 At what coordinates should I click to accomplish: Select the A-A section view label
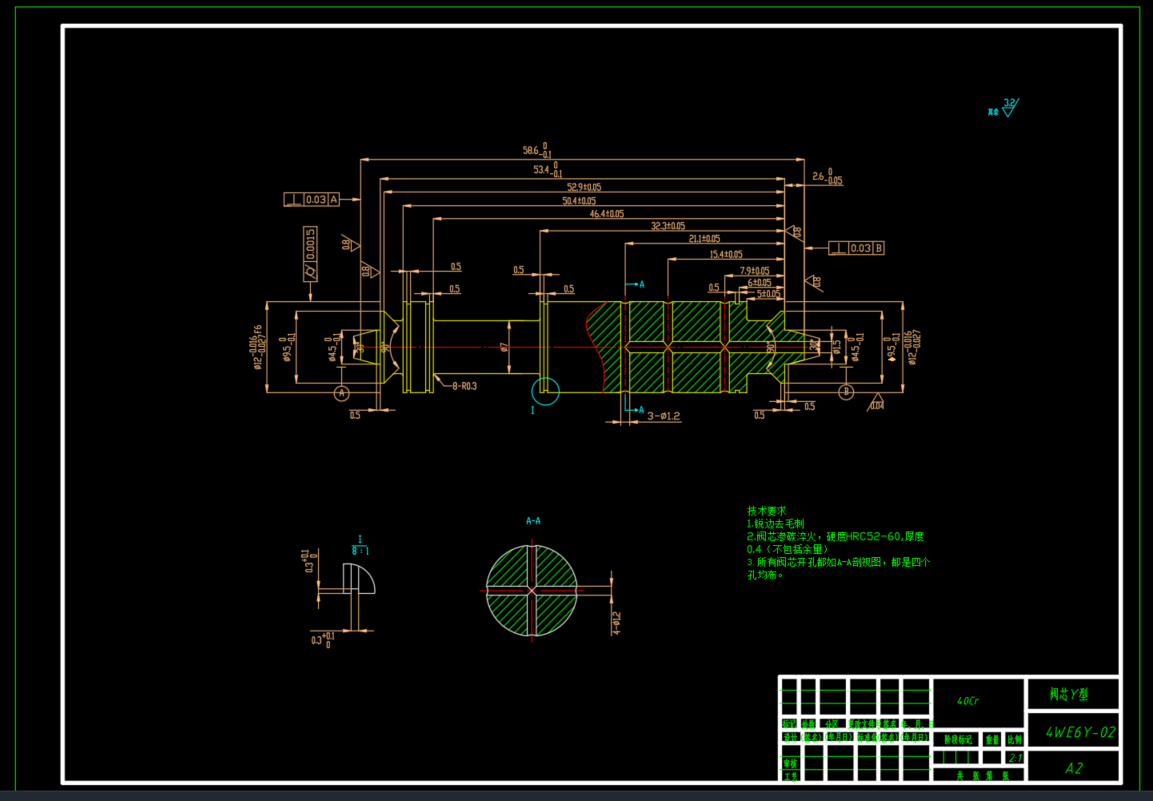533,521
